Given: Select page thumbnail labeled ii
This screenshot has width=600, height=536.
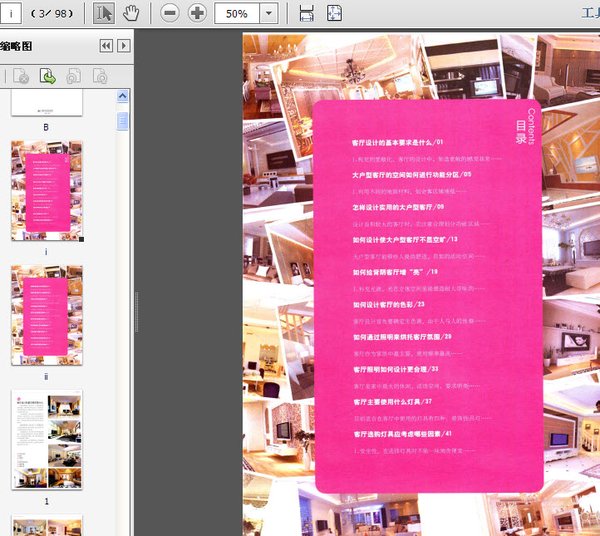Looking at the screenshot, I should (47, 316).
